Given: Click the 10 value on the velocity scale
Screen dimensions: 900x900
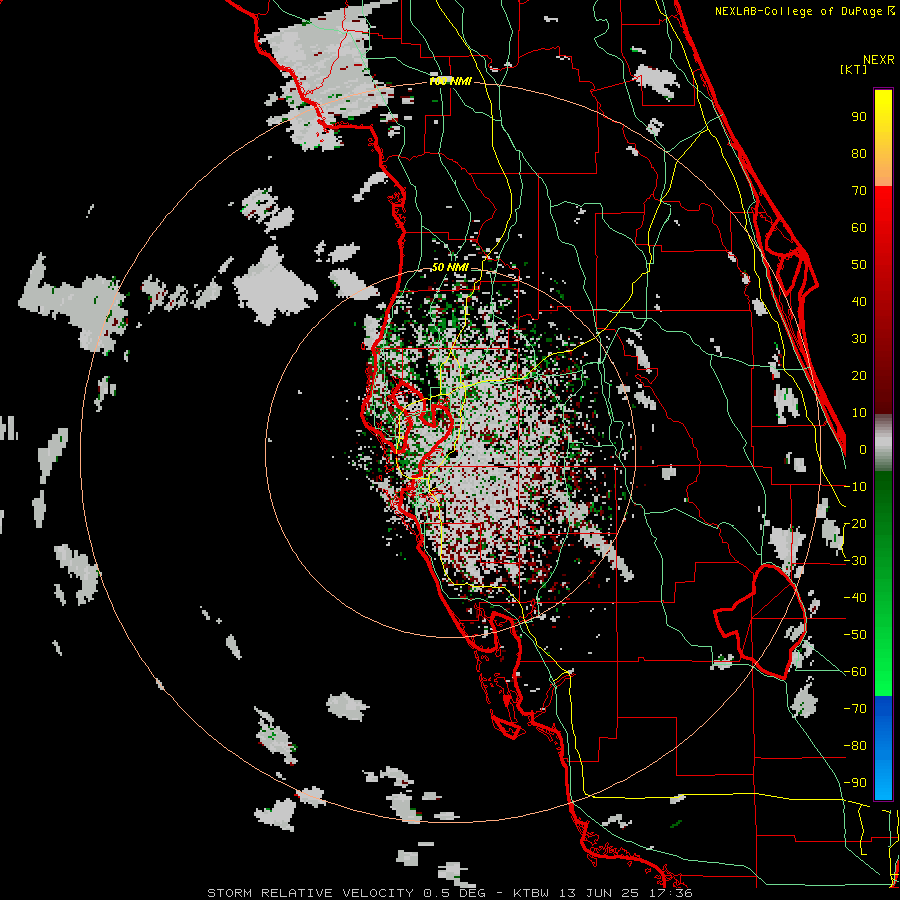Looking at the screenshot, I should (x=859, y=413).
